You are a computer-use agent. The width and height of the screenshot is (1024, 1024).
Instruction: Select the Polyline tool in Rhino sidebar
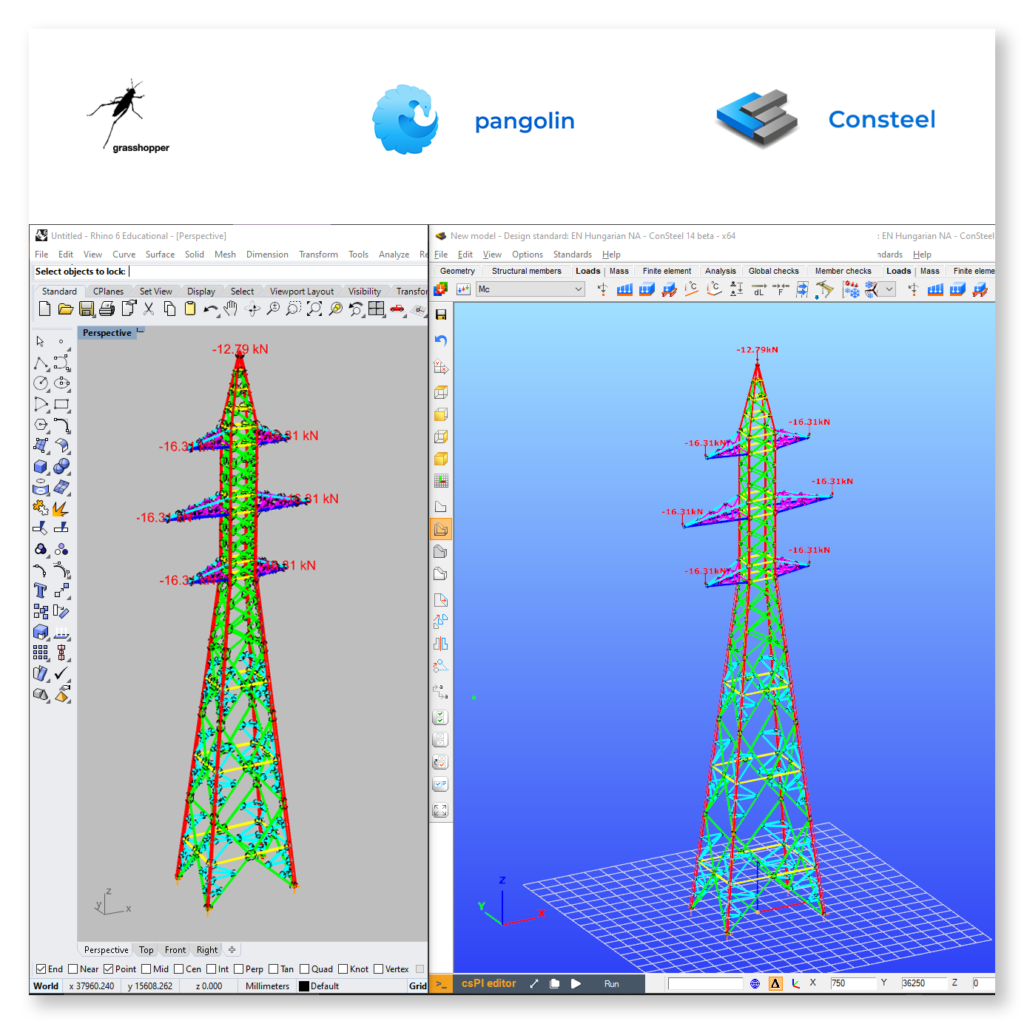click(x=41, y=363)
